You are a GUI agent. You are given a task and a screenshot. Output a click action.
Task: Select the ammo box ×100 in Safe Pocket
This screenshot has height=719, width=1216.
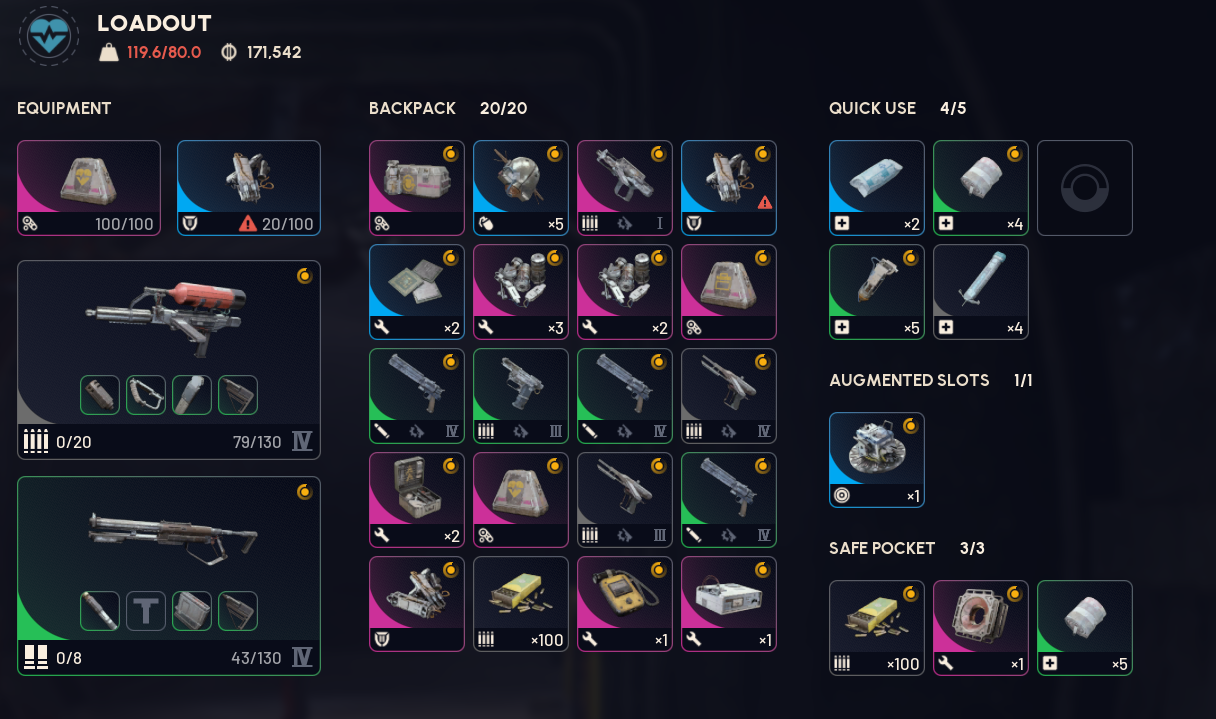(877, 628)
